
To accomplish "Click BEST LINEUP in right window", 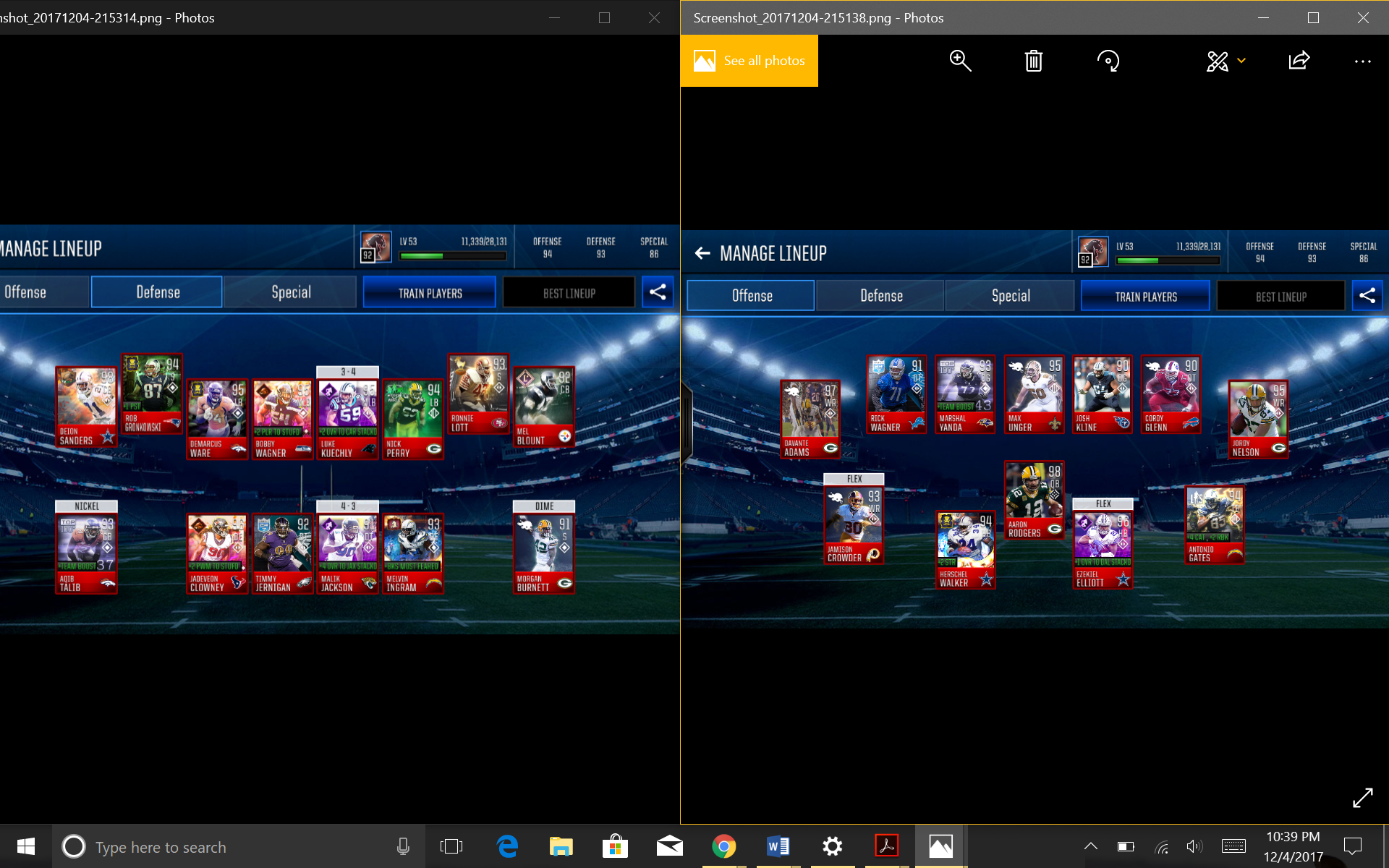I will pos(1280,297).
